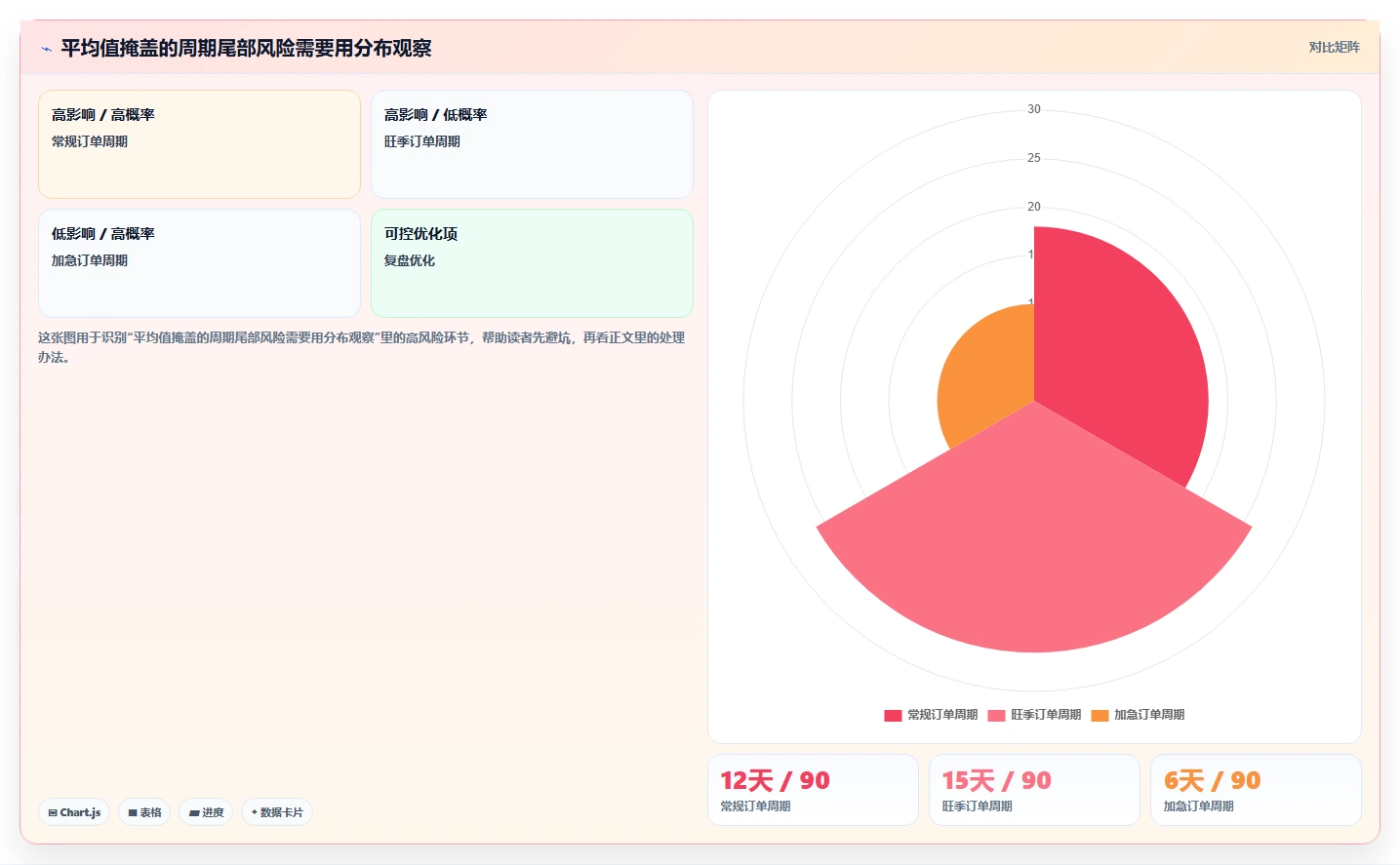Click the 数据卡片 tag chip

tap(277, 812)
